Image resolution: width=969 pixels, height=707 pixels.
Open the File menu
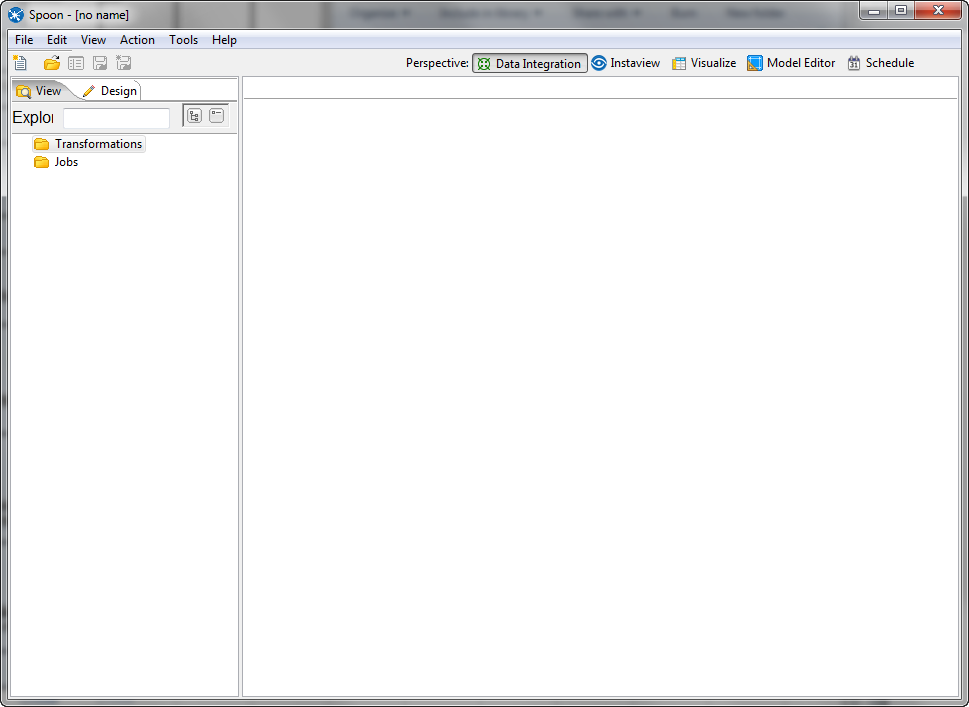(24, 40)
